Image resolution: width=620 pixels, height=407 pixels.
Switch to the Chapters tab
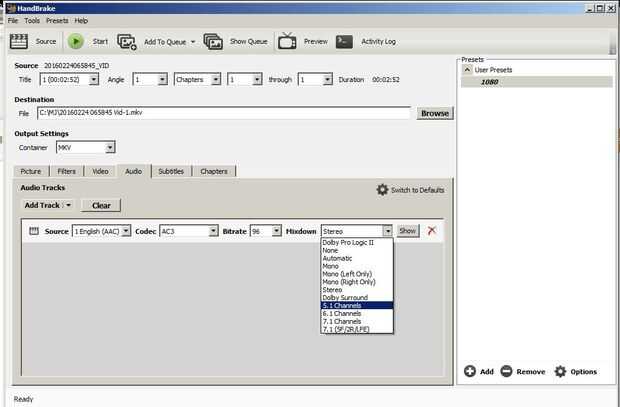click(214, 171)
